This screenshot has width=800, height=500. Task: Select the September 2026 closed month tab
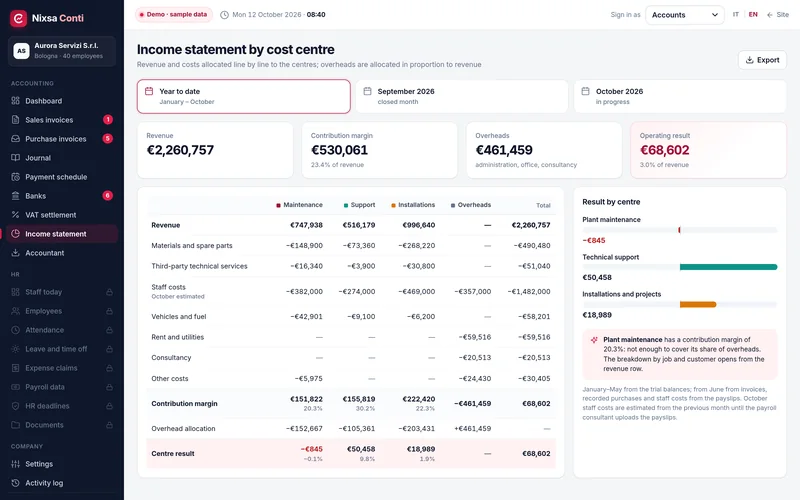coord(462,96)
